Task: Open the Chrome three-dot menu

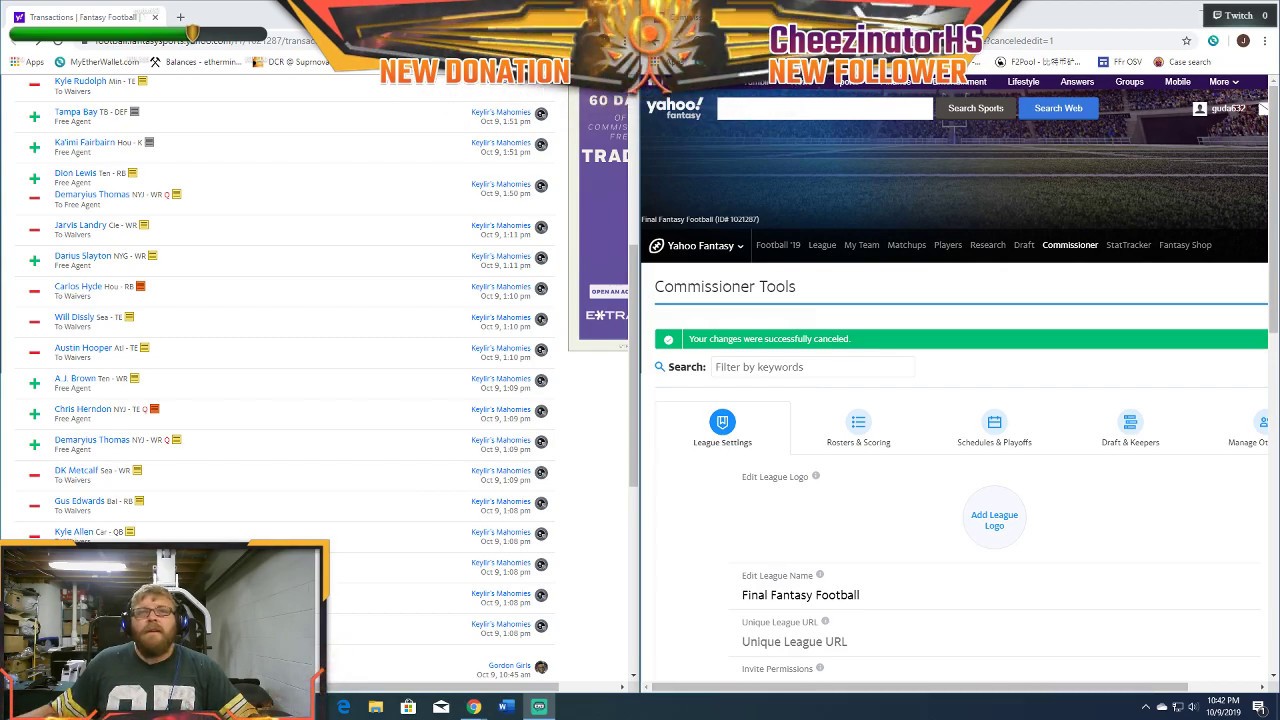Action: click(1265, 41)
